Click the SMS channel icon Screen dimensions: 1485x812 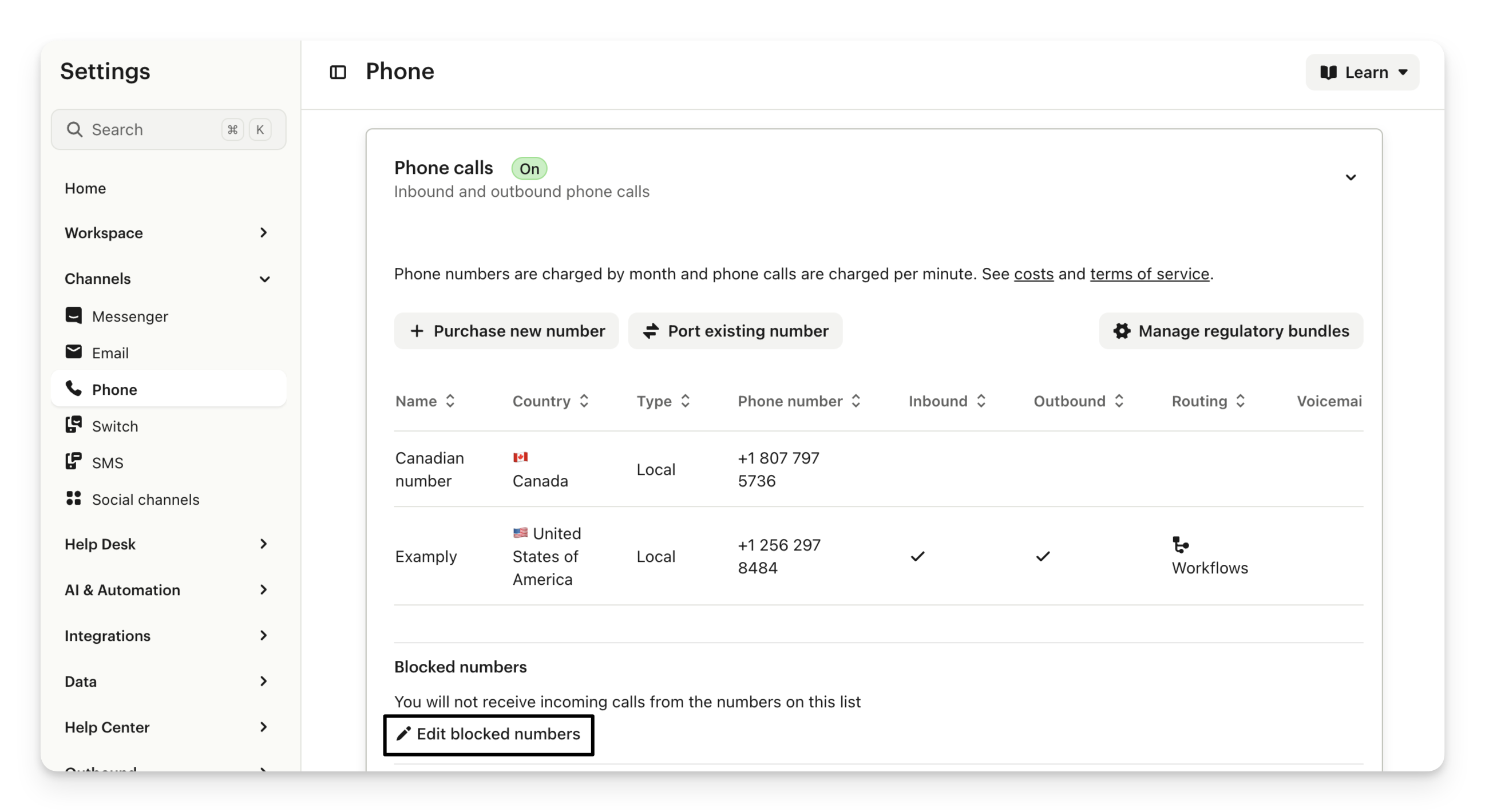tap(74, 462)
